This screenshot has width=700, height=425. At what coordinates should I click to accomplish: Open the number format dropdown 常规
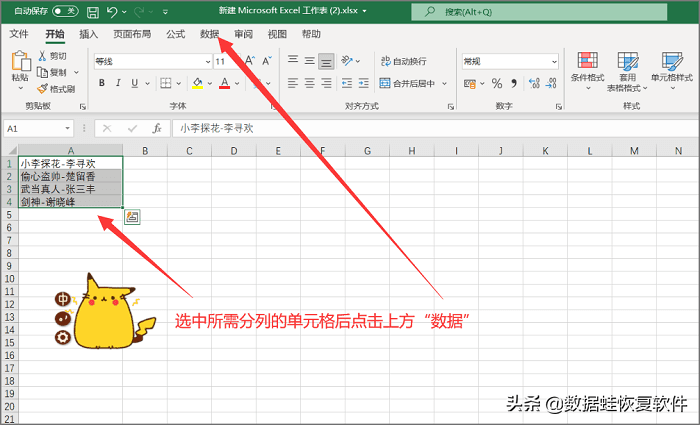(x=554, y=62)
